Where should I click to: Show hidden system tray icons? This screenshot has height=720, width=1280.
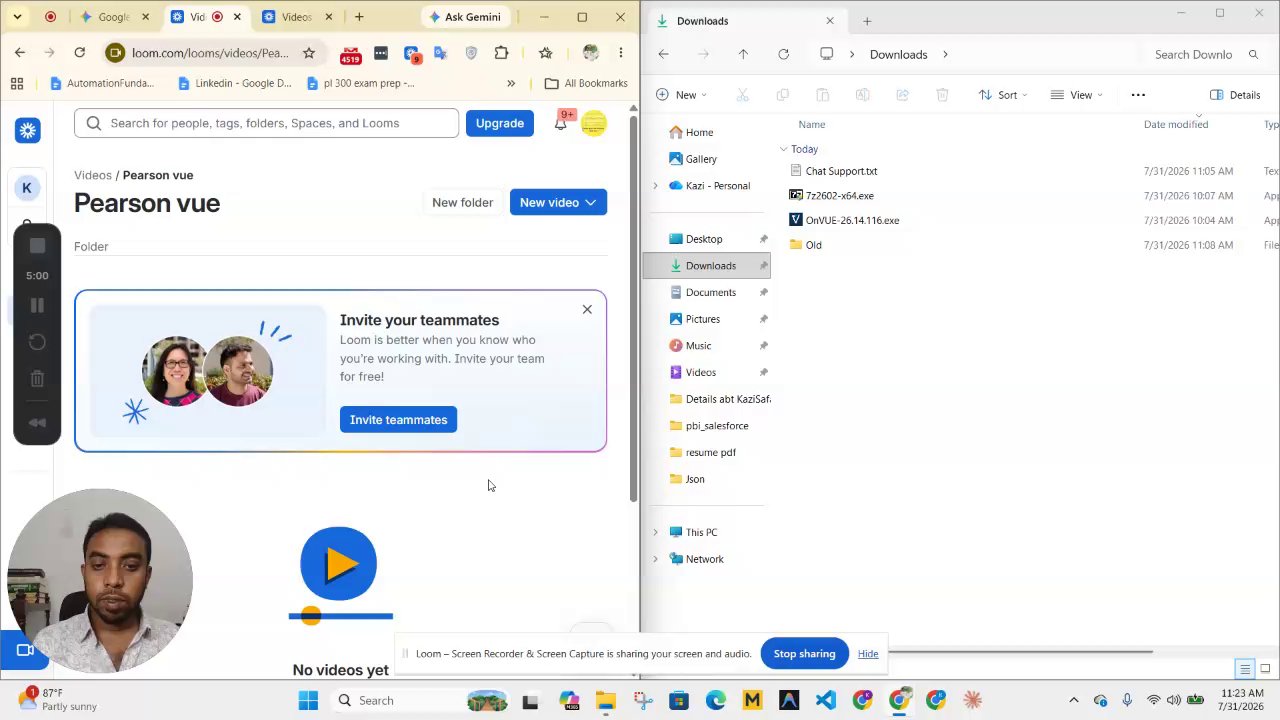1074,700
